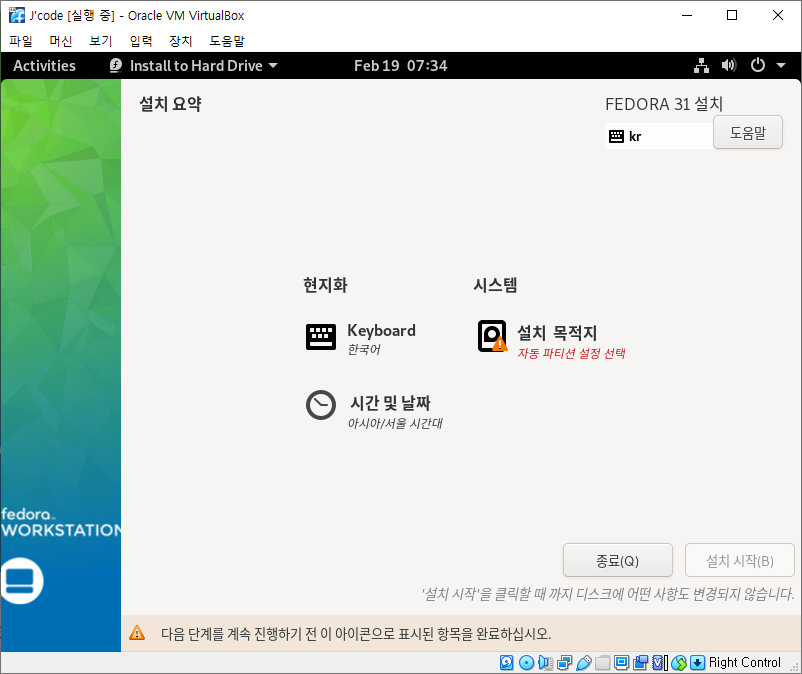The width and height of the screenshot is (802, 674).
Task: Open the 도움말 menu in menu bar
Action: [x=227, y=41]
